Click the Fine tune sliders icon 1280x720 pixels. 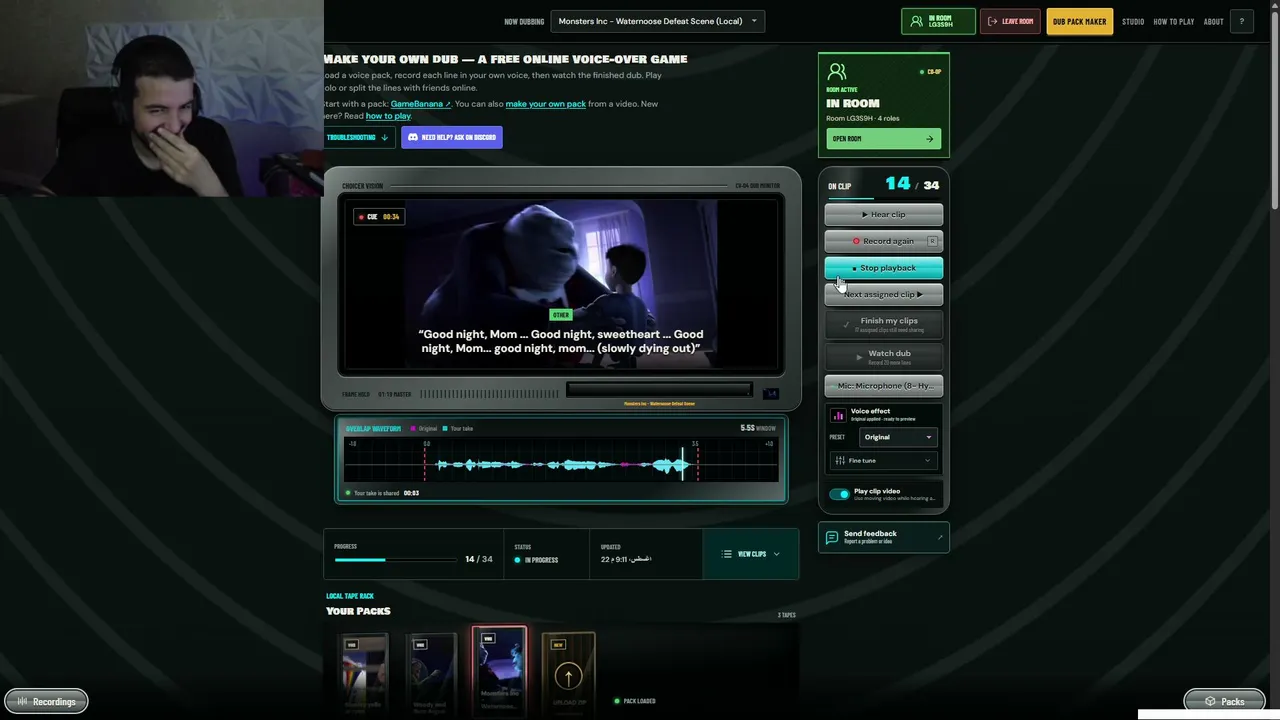[x=840, y=461]
